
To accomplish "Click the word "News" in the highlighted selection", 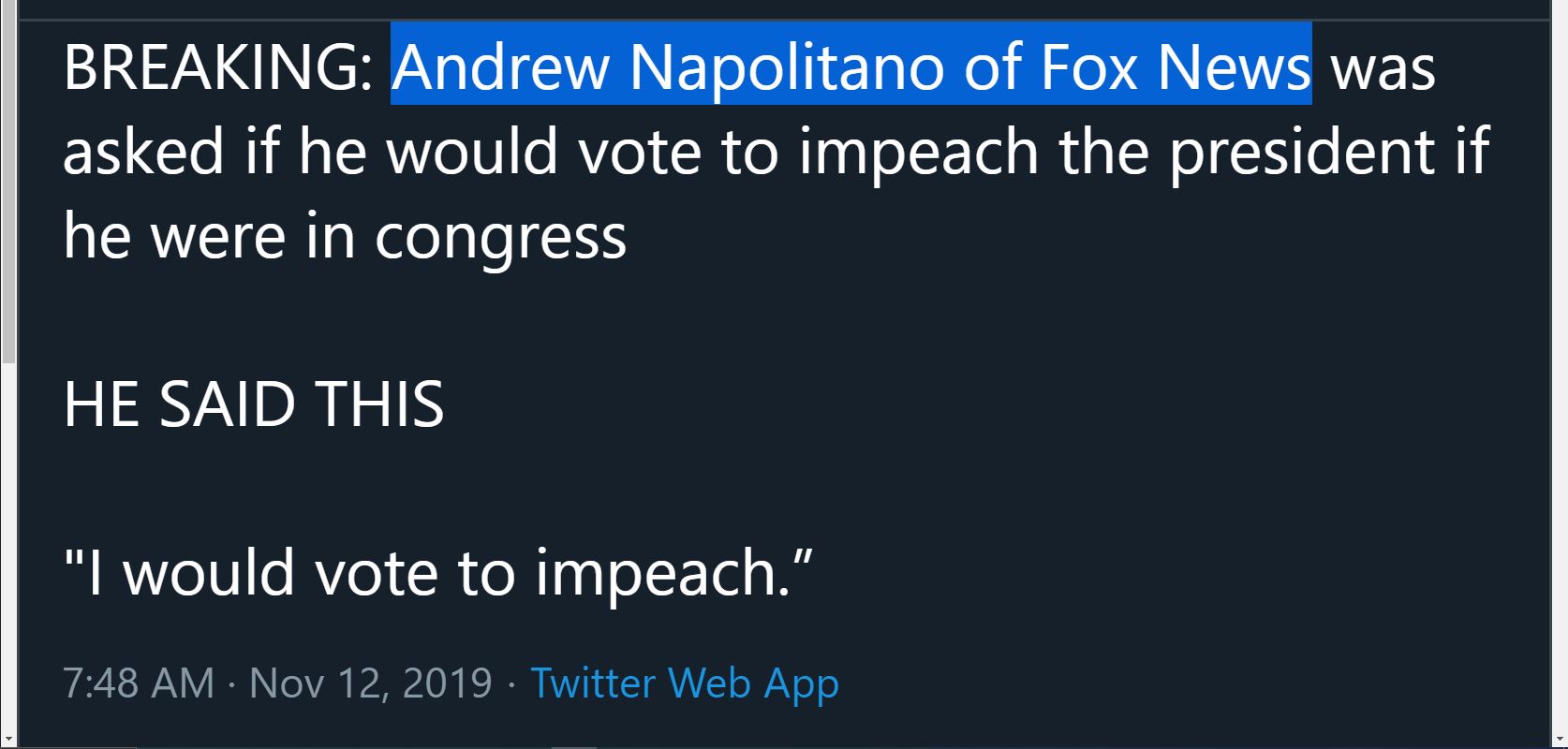I will 1234,67.
